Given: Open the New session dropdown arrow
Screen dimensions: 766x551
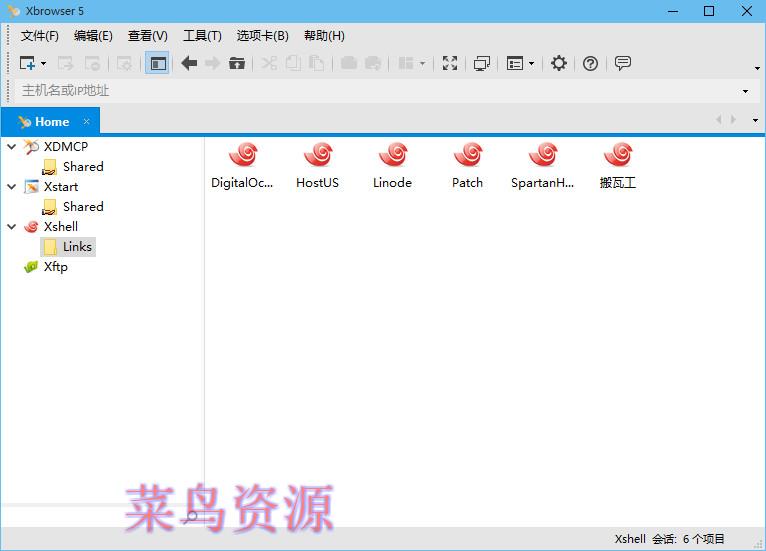Looking at the screenshot, I should pyautogui.click(x=43, y=64).
